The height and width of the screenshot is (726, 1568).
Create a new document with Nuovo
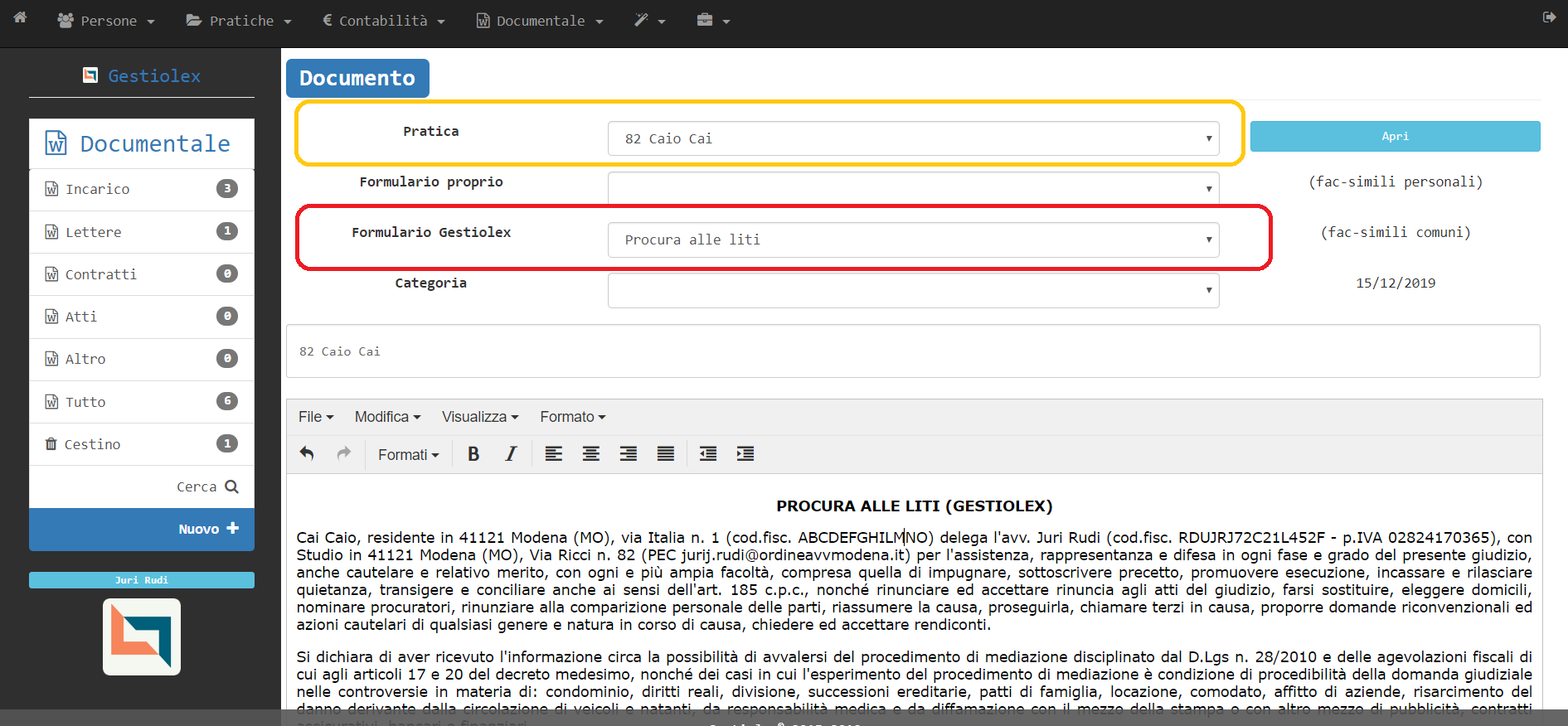(x=142, y=529)
